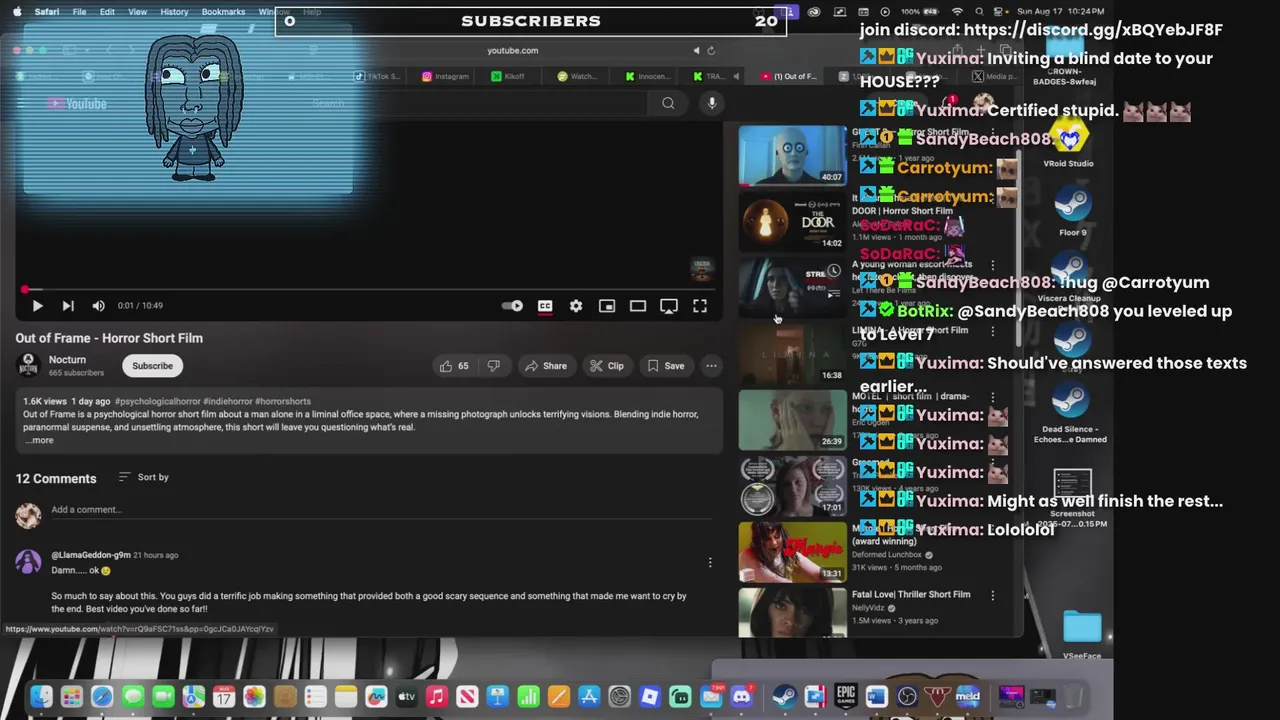The image size is (1280, 720).
Task: Toggle the autoplay switch in player
Action: [x=513, y=306]
